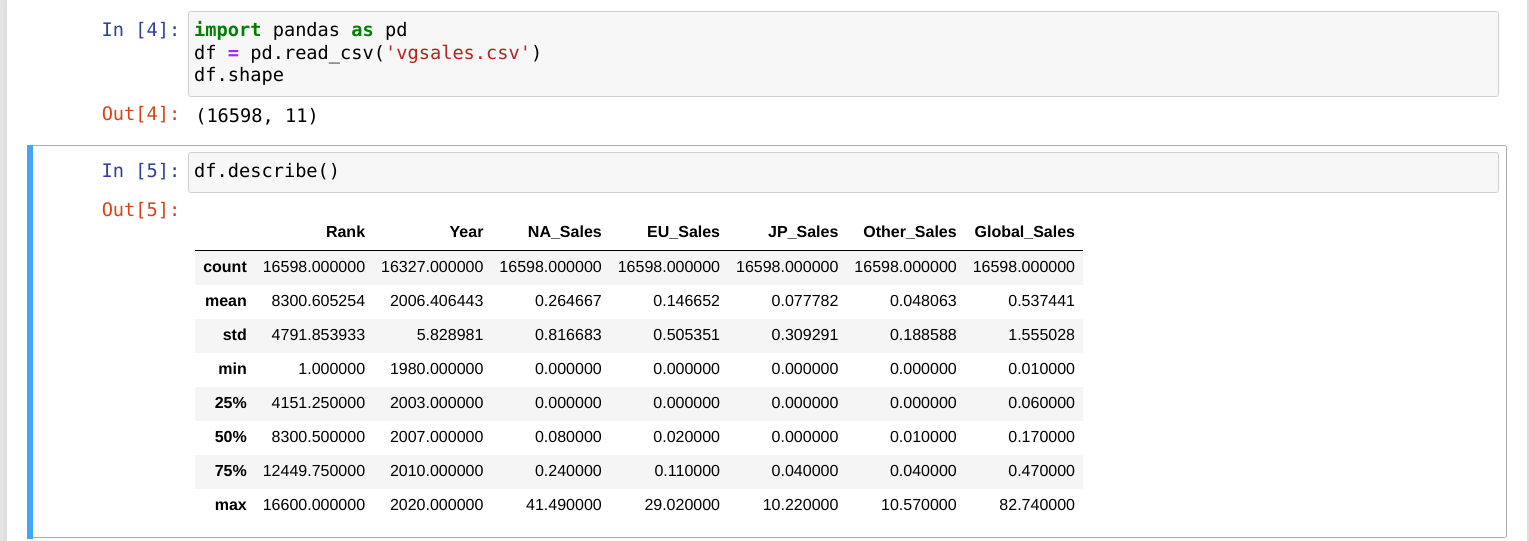Click the max Year value 2020.000000
Viewport: 1529px width, 541px height.
tap(436, 505)
